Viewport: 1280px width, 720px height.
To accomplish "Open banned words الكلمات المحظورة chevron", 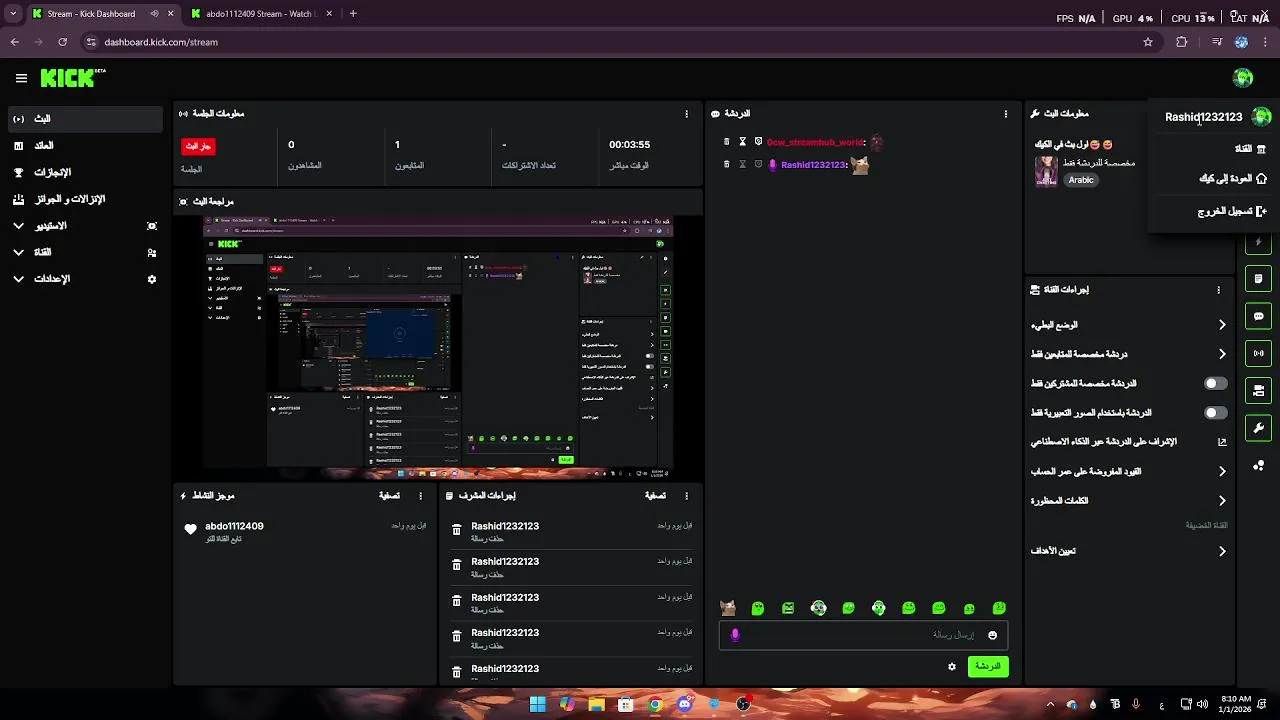I will (1222, 501).
